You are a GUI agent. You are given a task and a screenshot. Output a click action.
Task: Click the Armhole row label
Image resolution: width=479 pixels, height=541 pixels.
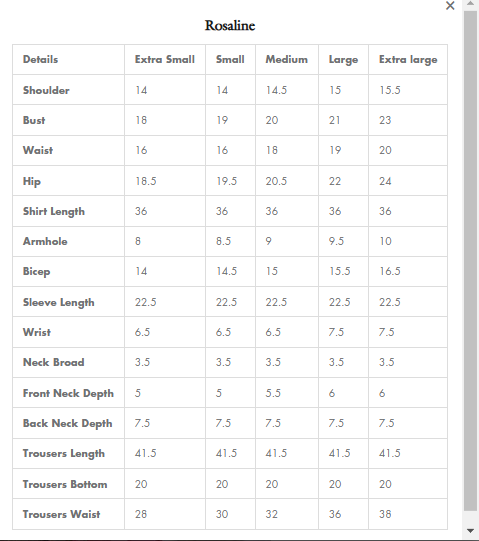click(45, 241)
